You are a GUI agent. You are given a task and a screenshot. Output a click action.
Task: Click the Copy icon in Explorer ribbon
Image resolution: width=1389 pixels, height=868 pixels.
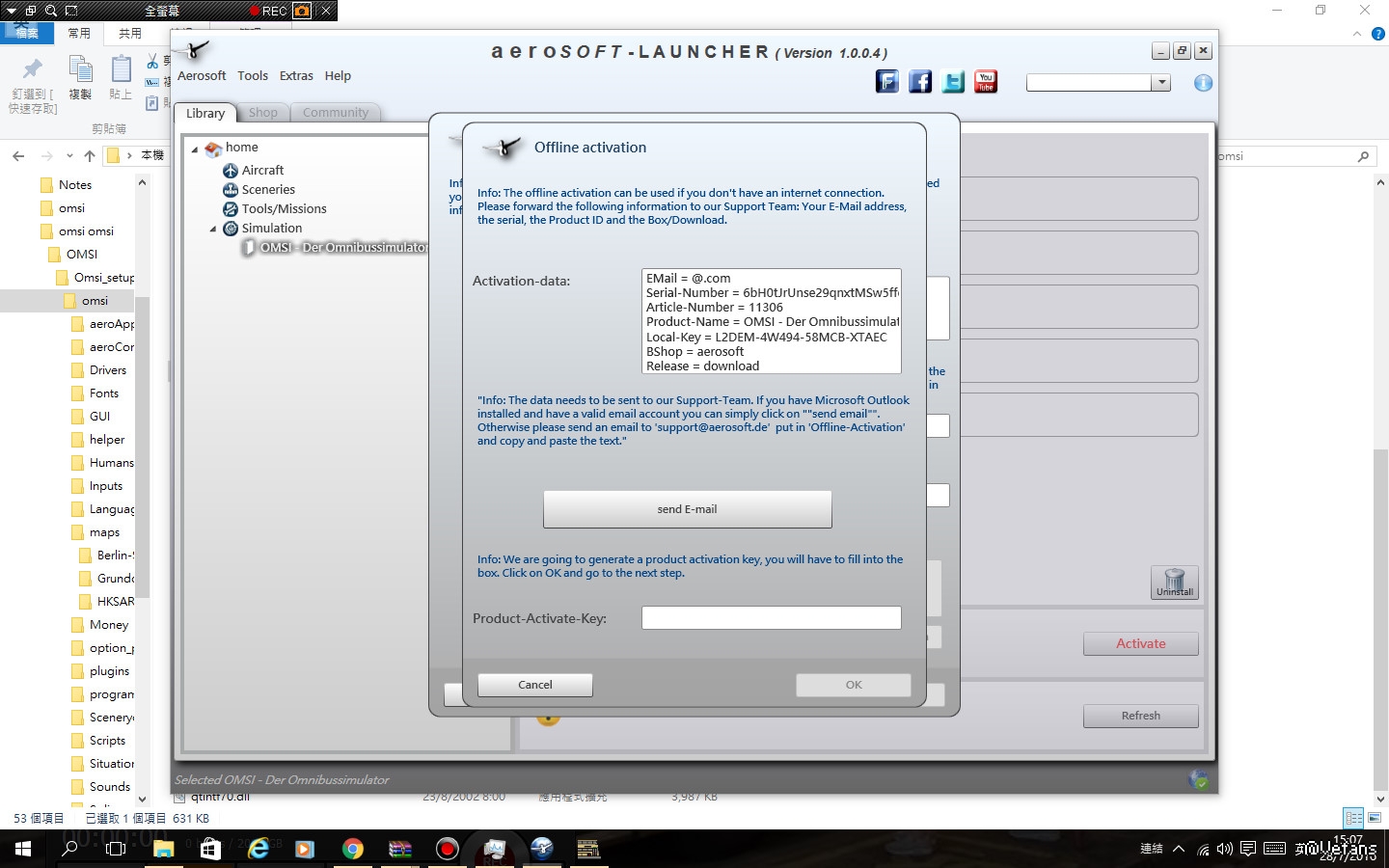80,69
